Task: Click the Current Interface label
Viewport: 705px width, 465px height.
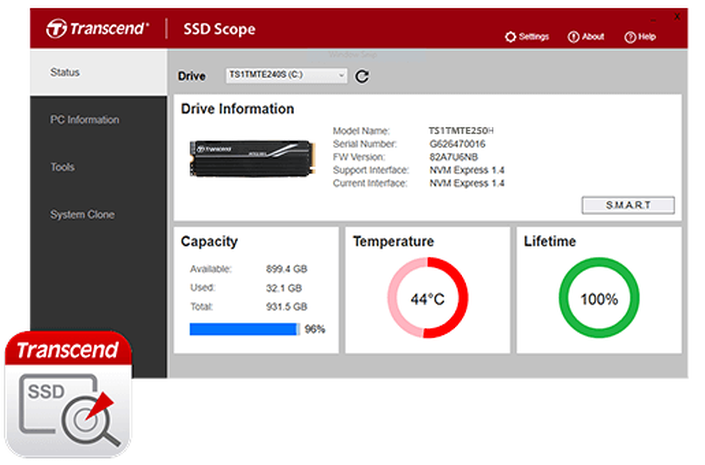Action: coord(370,183)
